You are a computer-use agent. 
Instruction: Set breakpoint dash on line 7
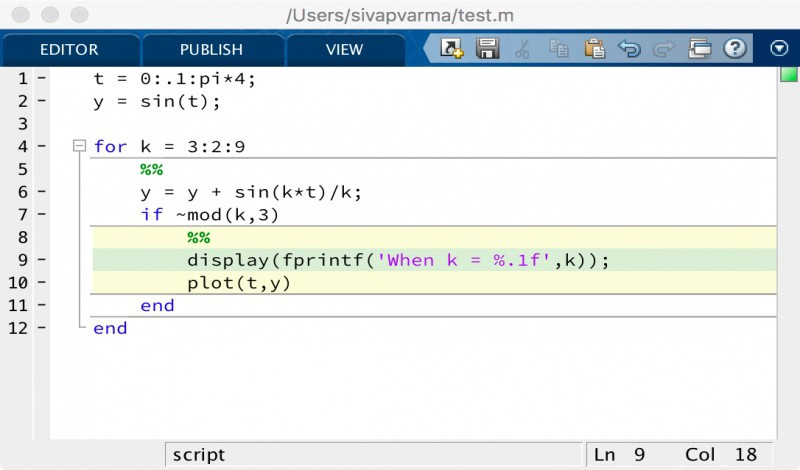[x=42, y=214]
